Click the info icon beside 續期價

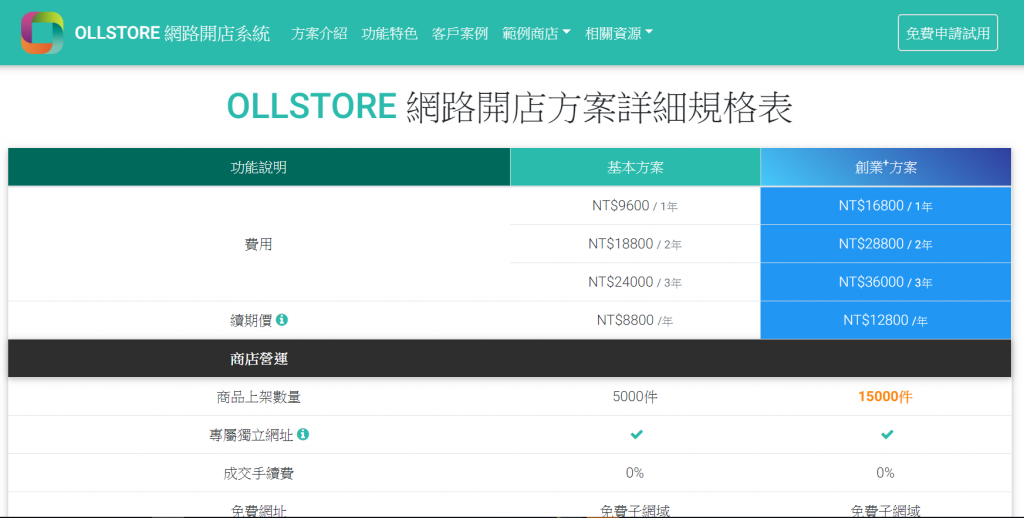tap(281, 319)
